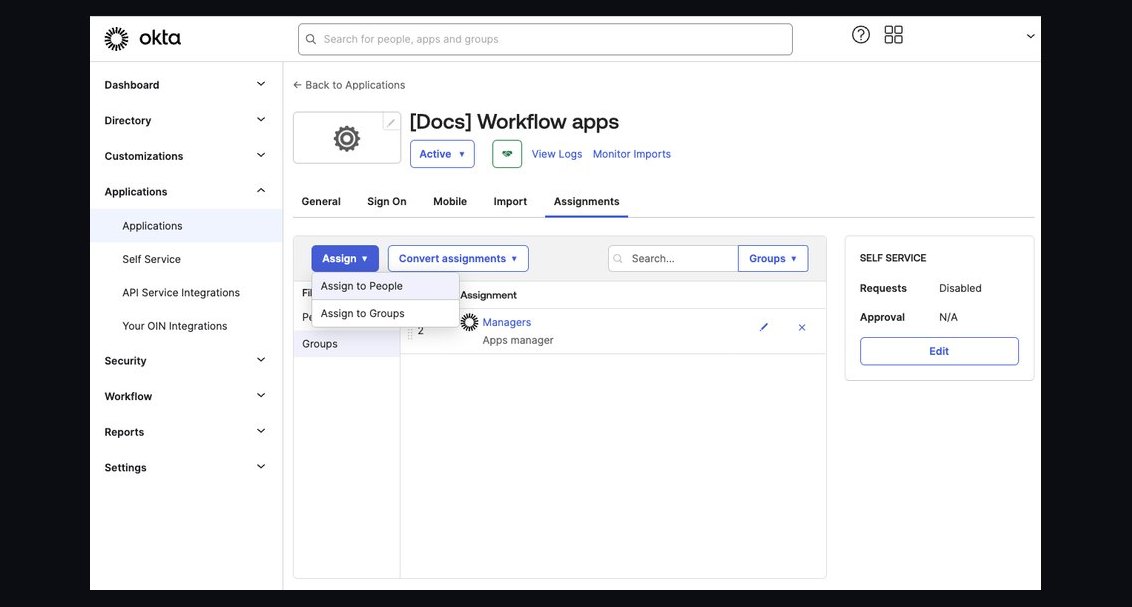The height and width of the screenshot is (607, 1132).
Task: Open the Managers group link
Action: [x=506, y=322]
